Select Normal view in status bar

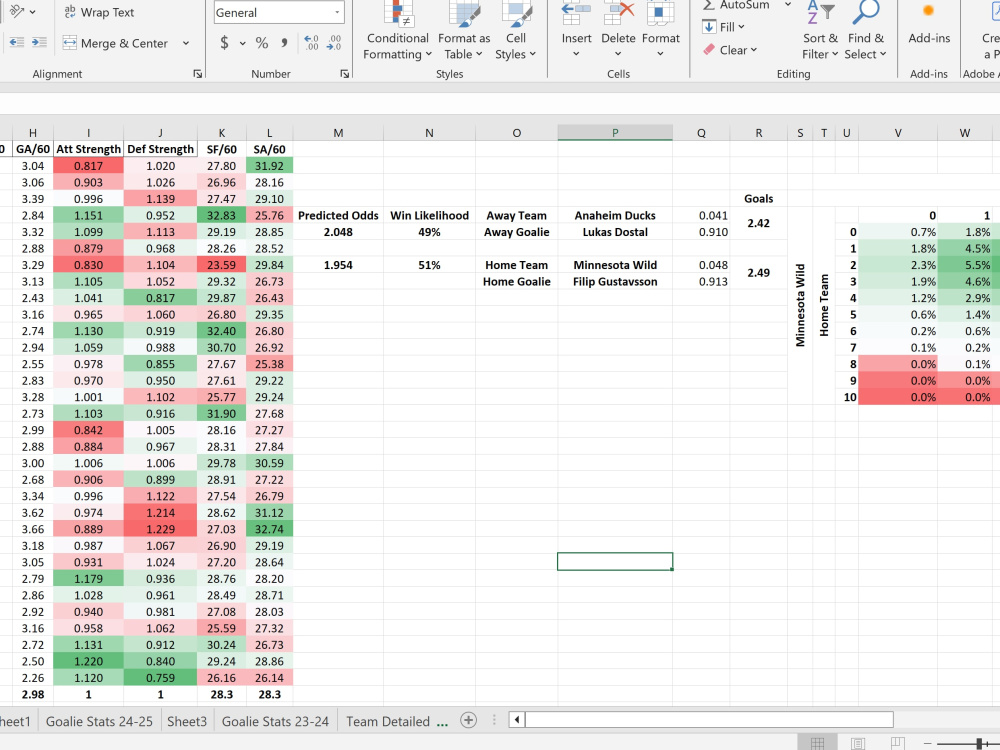[817, 743]
